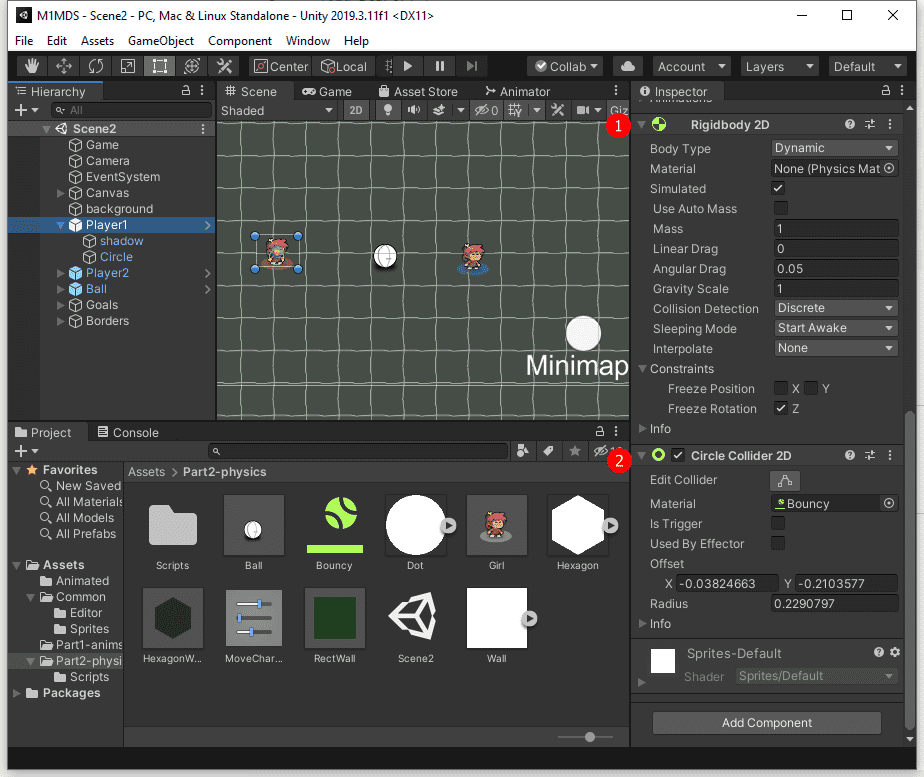924x777 pixels.
Task: Open the cloud services icon
Action: [627, 67]
